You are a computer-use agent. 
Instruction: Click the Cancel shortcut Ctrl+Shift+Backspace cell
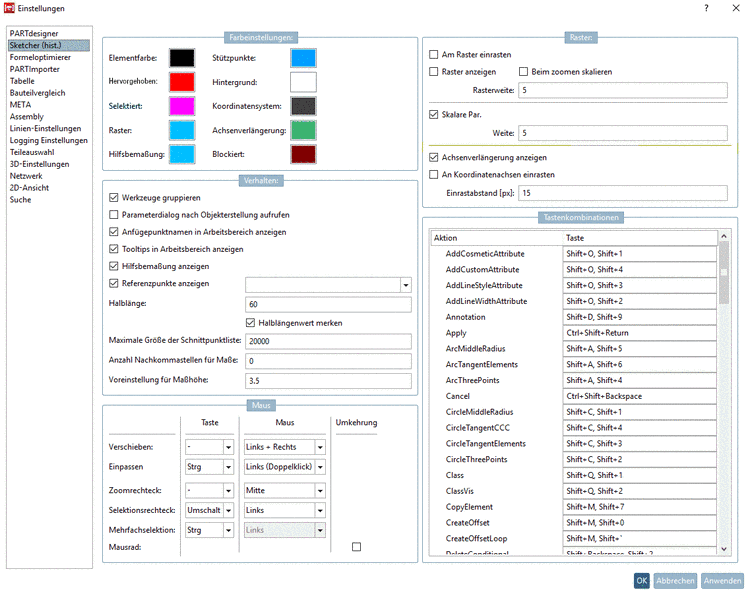click(x=640, y=396)
